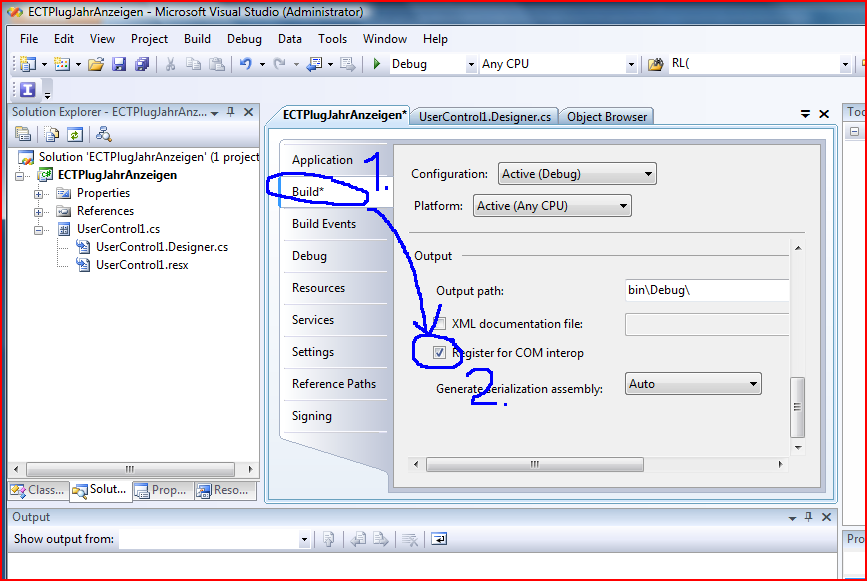Select the Resources properties page
The image size is (867, 581).
(x=318, y=288)
